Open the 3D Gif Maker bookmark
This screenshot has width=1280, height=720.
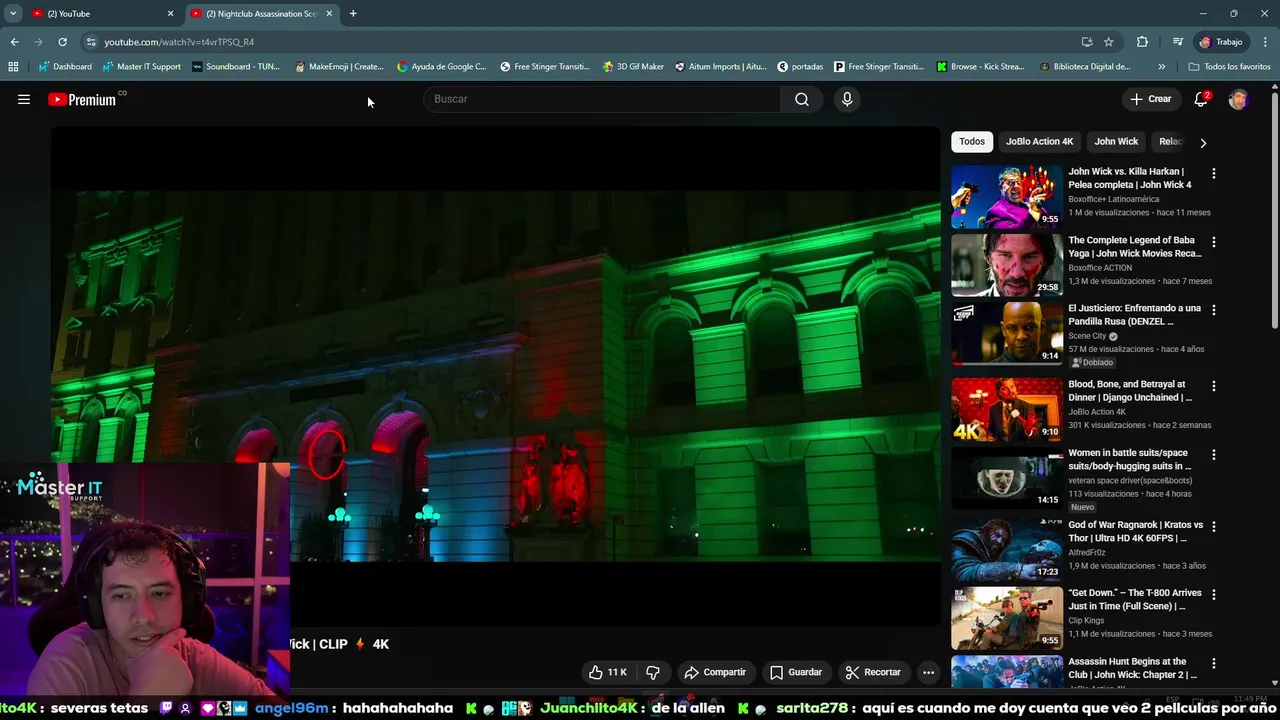(633, 67)
